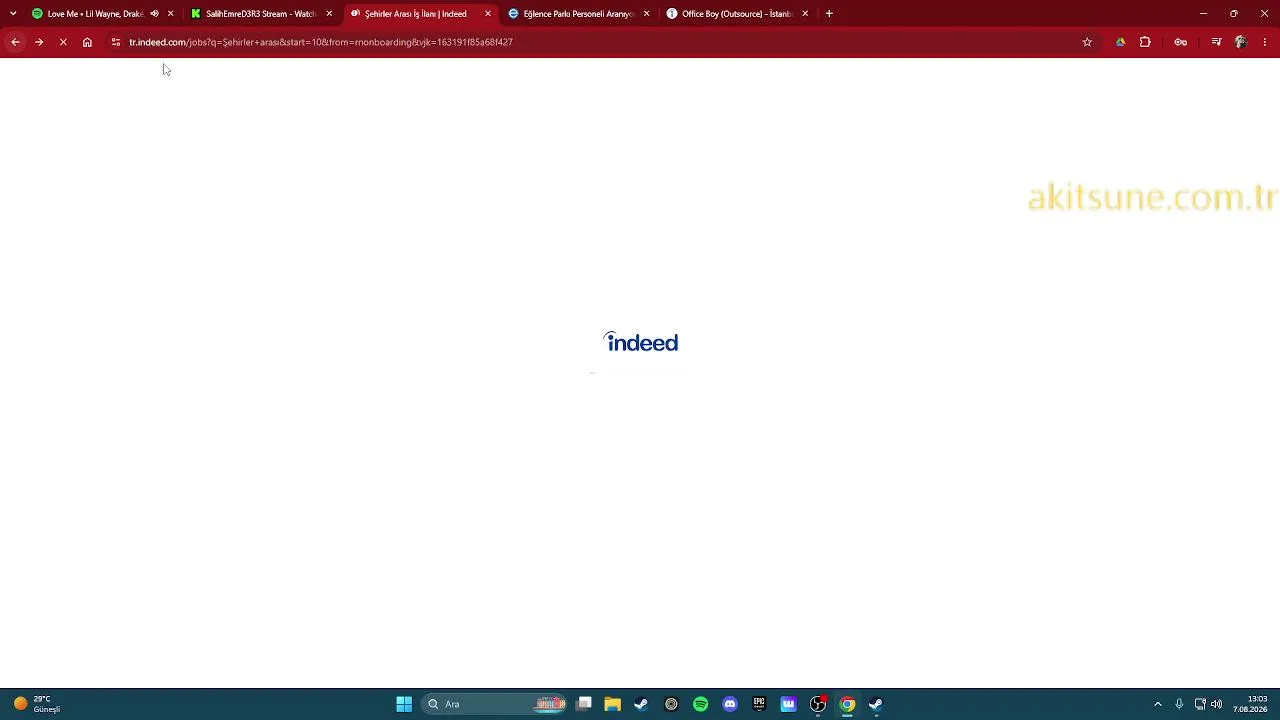This screenshot has height=720, width=1280.
Task: Open the media controls playlist icon
Action: click(x=1216, y=42)
